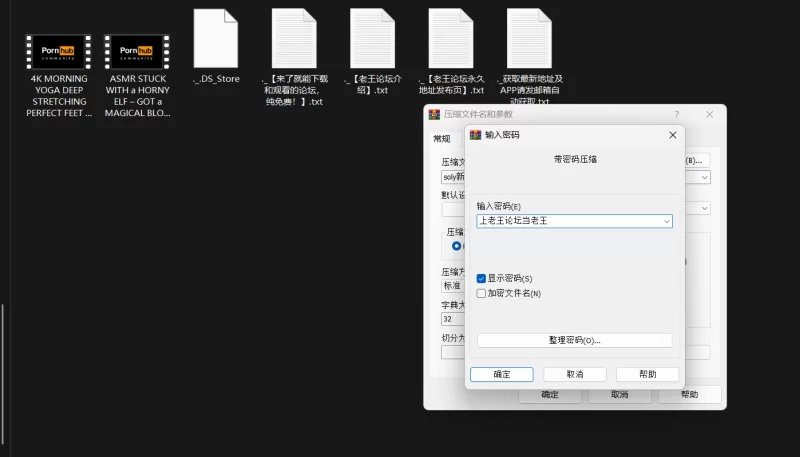
Task: Open the 压缩方式 标准 dropdown
Action: pos(452,286)
